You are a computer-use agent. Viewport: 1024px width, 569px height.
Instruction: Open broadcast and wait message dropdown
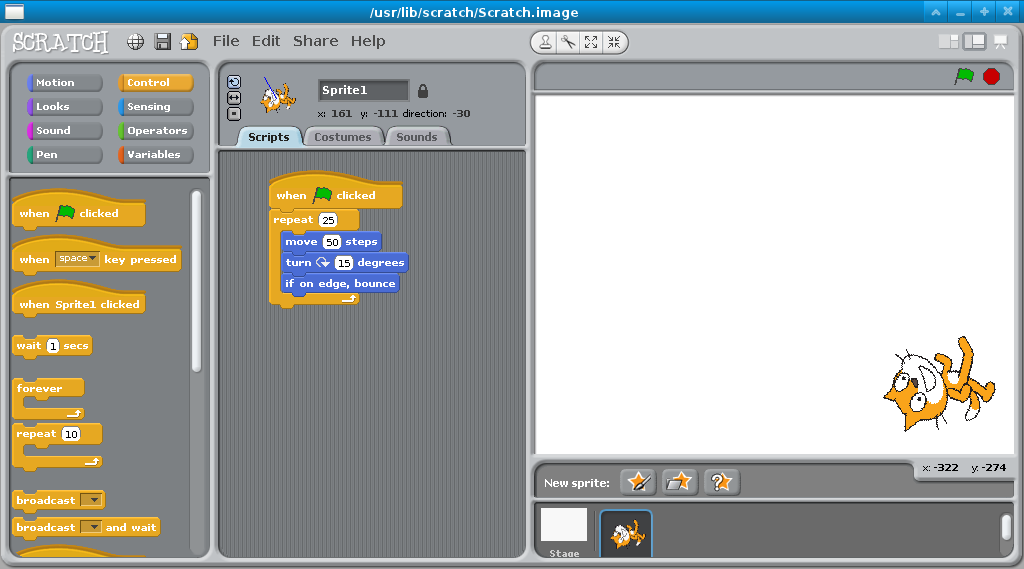(x=92, y=527)
